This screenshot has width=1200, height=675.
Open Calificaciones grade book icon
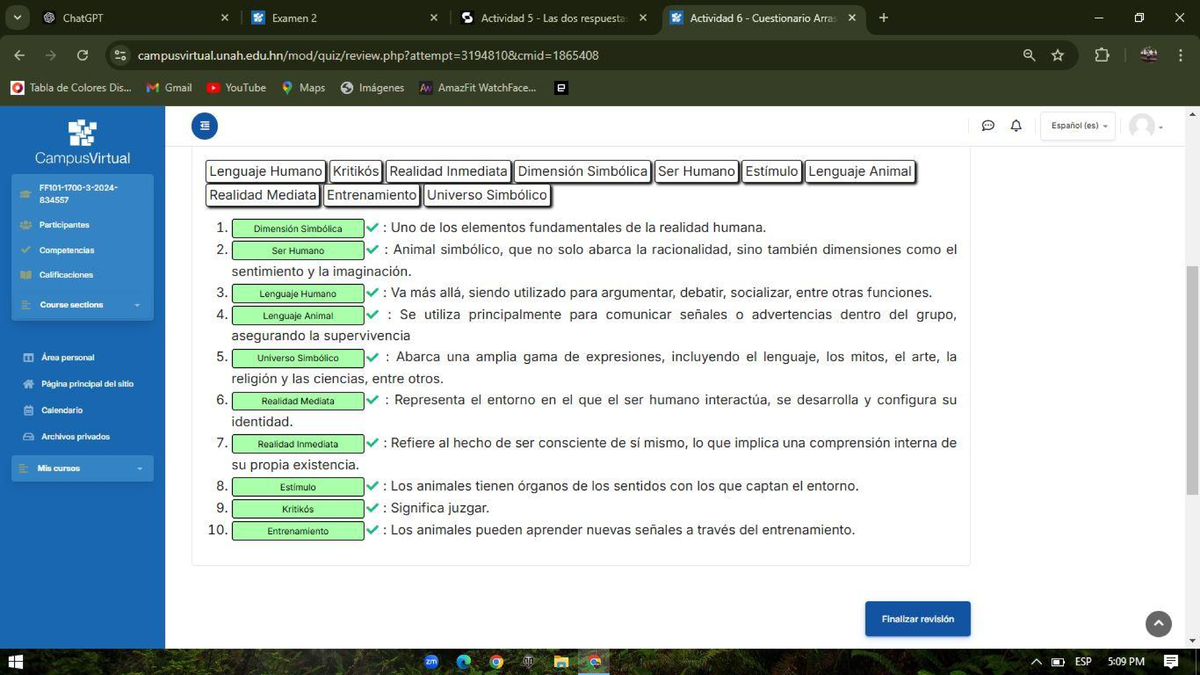click(x=27, y=274)
